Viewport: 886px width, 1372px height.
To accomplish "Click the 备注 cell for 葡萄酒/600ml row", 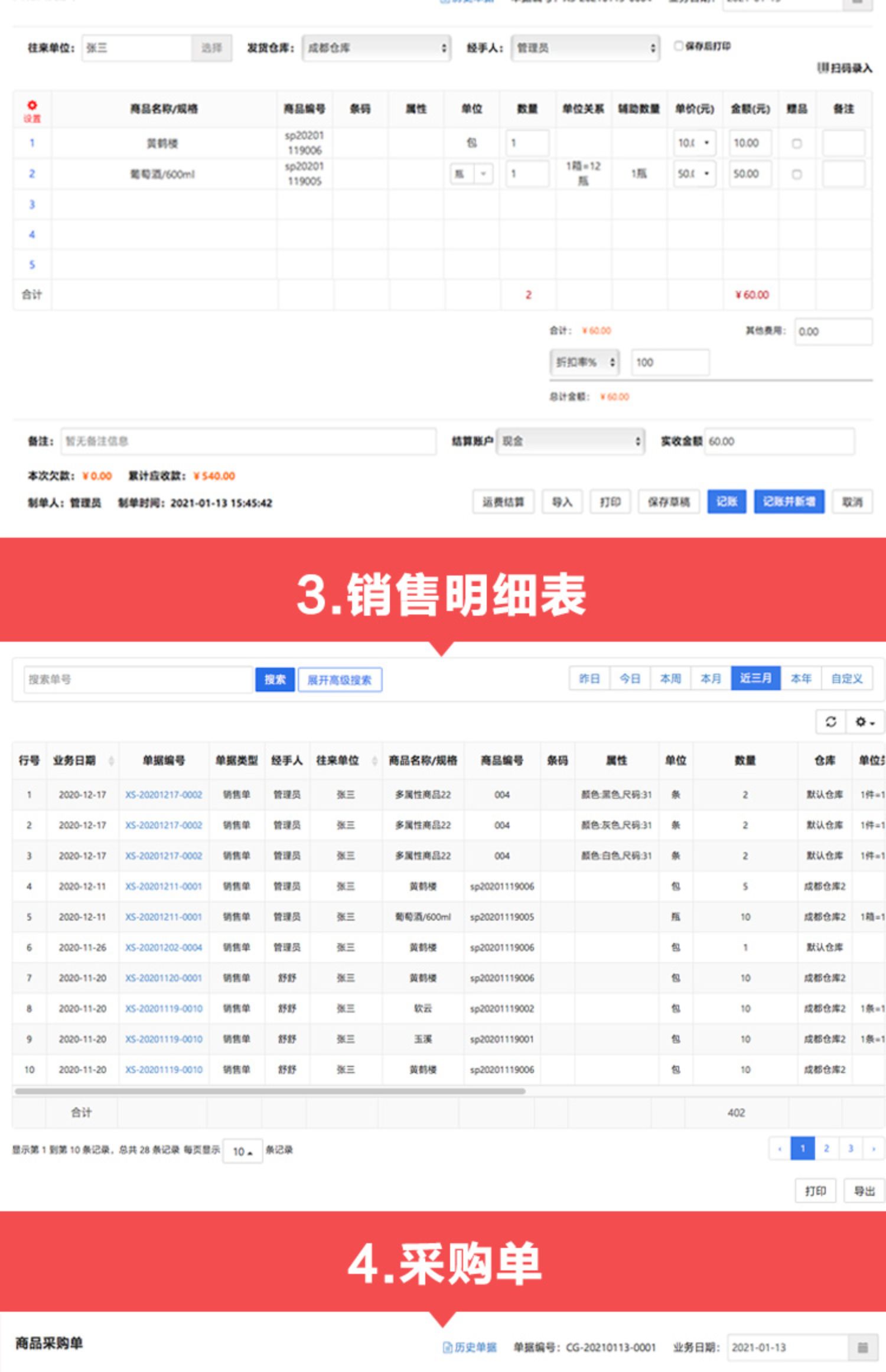I will (x=843, y=174).
